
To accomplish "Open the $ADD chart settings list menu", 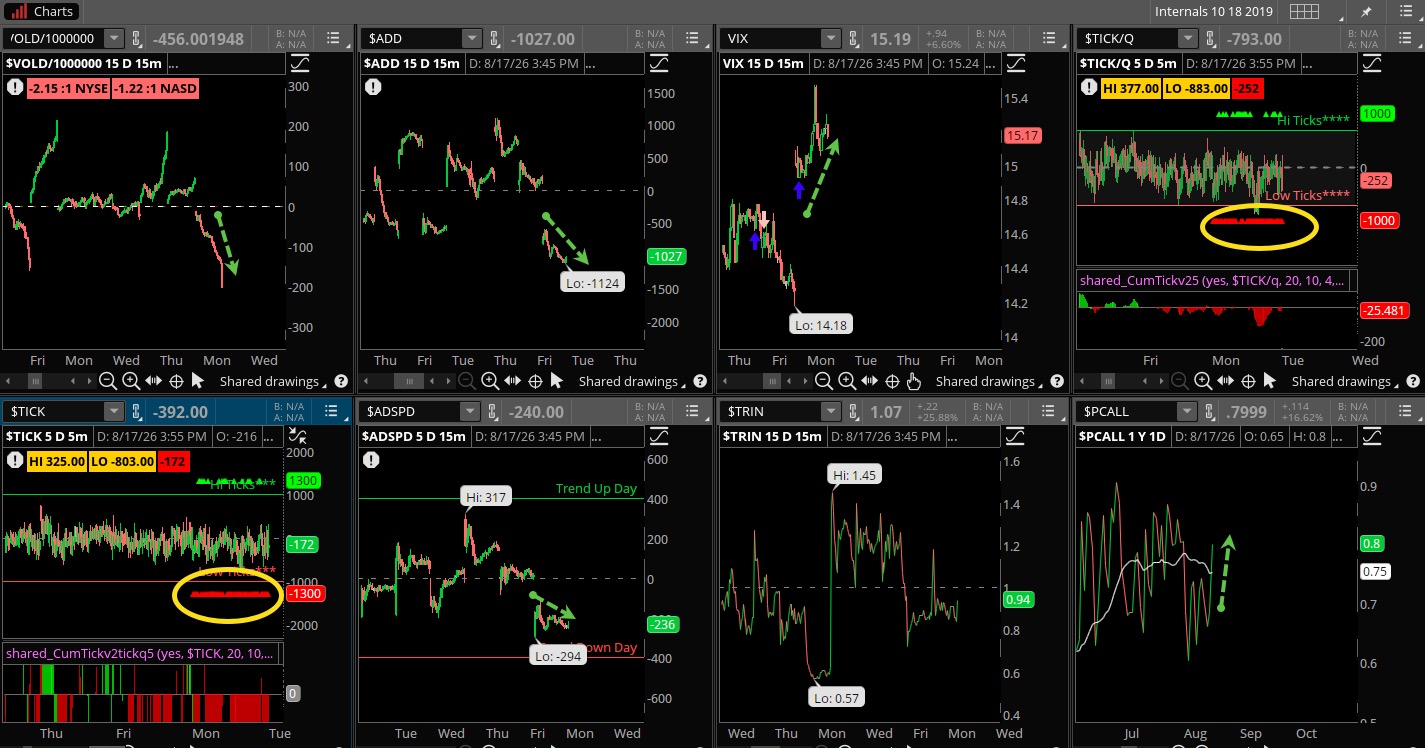I will [692, 38].
